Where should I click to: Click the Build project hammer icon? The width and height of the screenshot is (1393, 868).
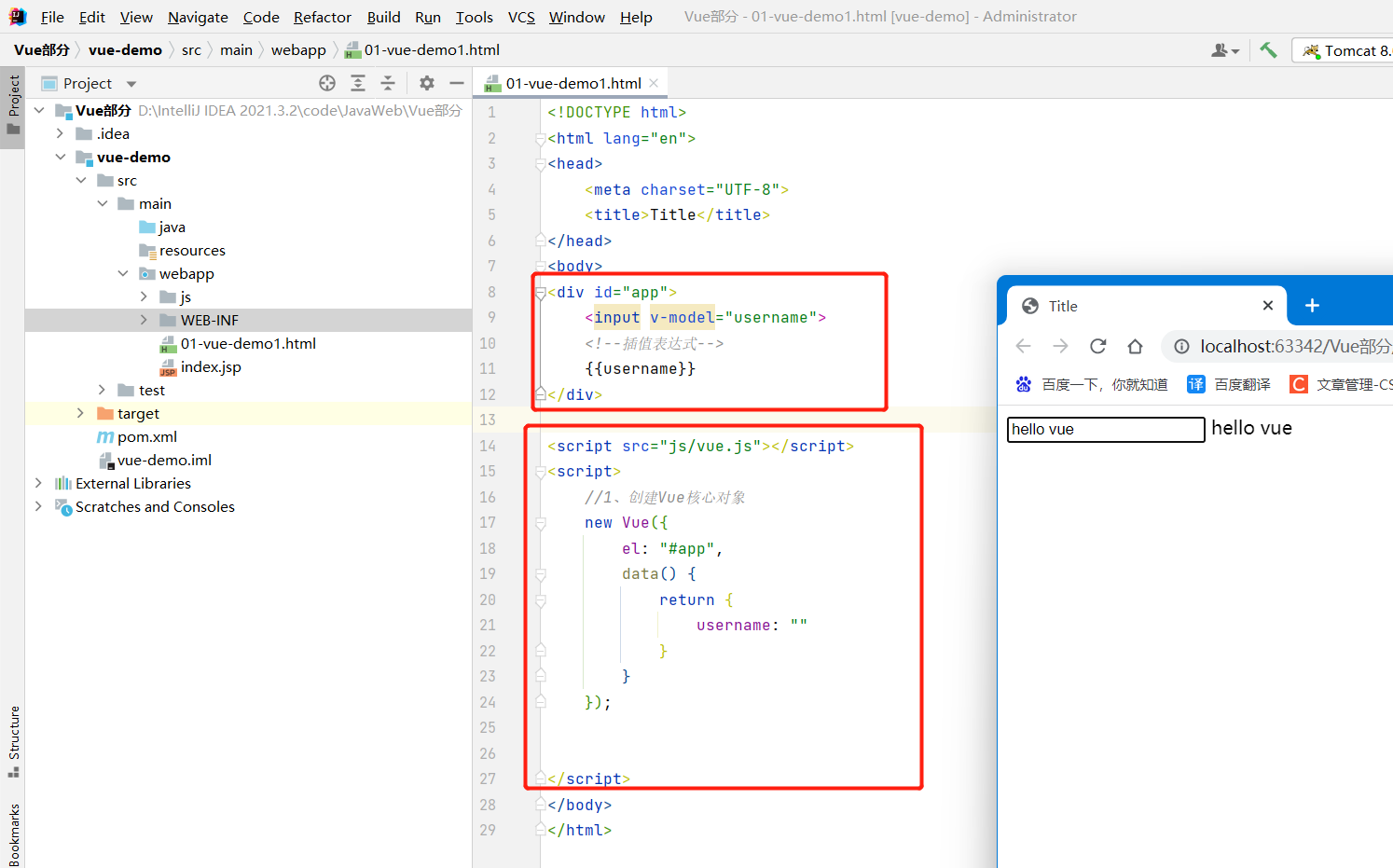pos(1268,50)
